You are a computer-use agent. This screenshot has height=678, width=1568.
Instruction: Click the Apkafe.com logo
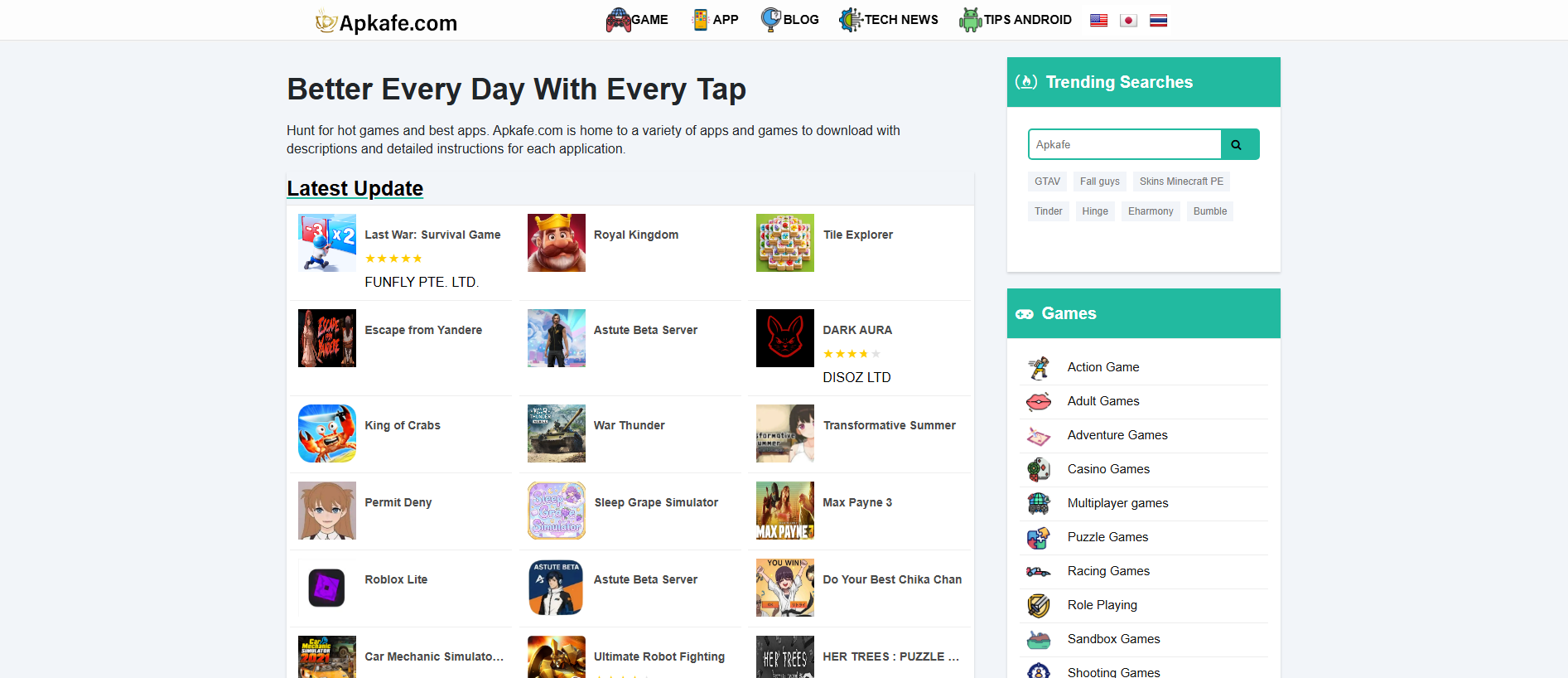pos(386,22)
